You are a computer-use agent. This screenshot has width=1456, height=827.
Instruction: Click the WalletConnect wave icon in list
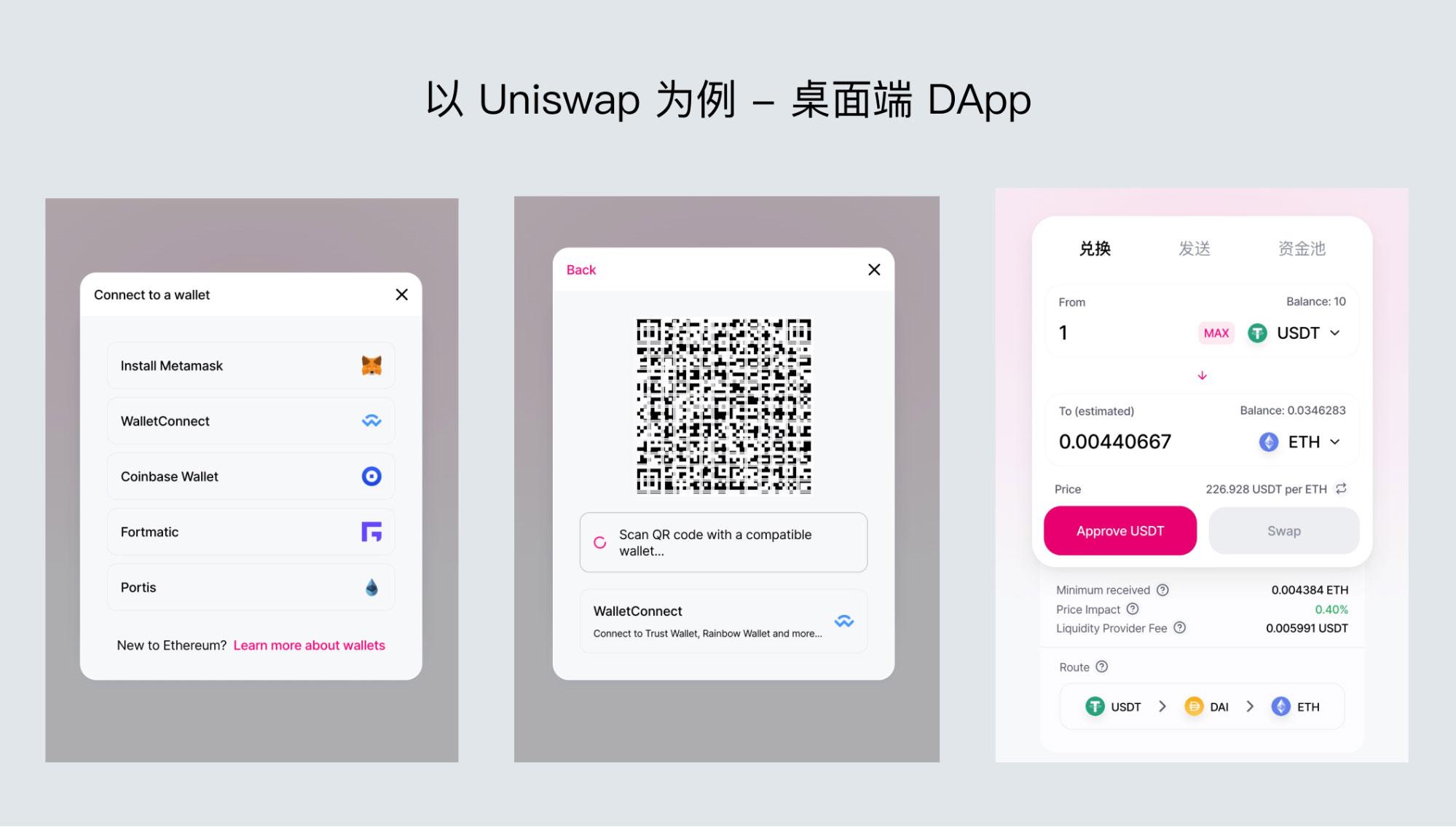[372, 420]
